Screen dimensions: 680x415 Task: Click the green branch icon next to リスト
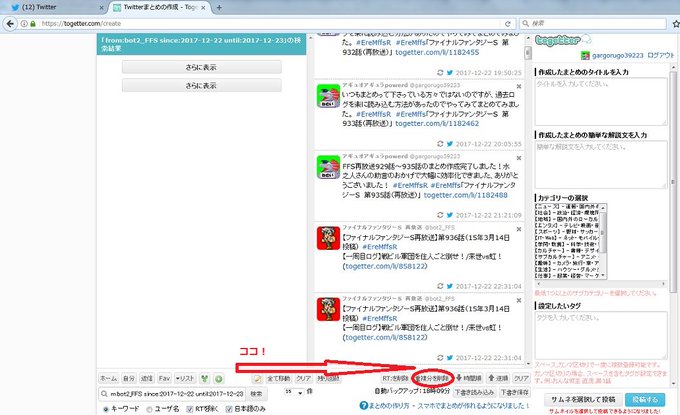coord(205,379)
